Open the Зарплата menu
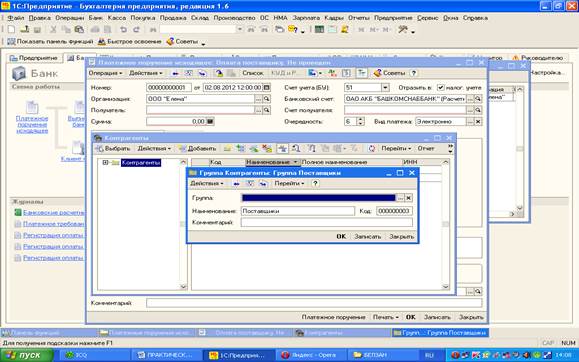Image resolution: width=579 pixels, height=362 pixels. point(306,18)
